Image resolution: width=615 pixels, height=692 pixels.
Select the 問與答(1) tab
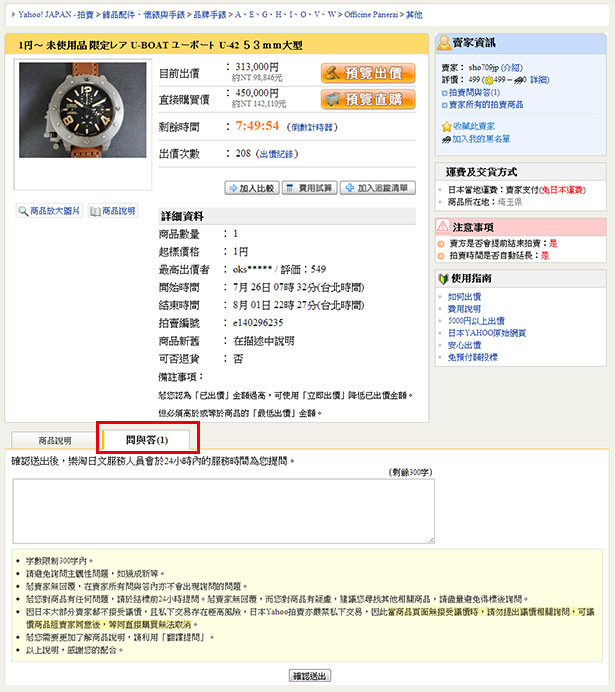coord(147,440)
